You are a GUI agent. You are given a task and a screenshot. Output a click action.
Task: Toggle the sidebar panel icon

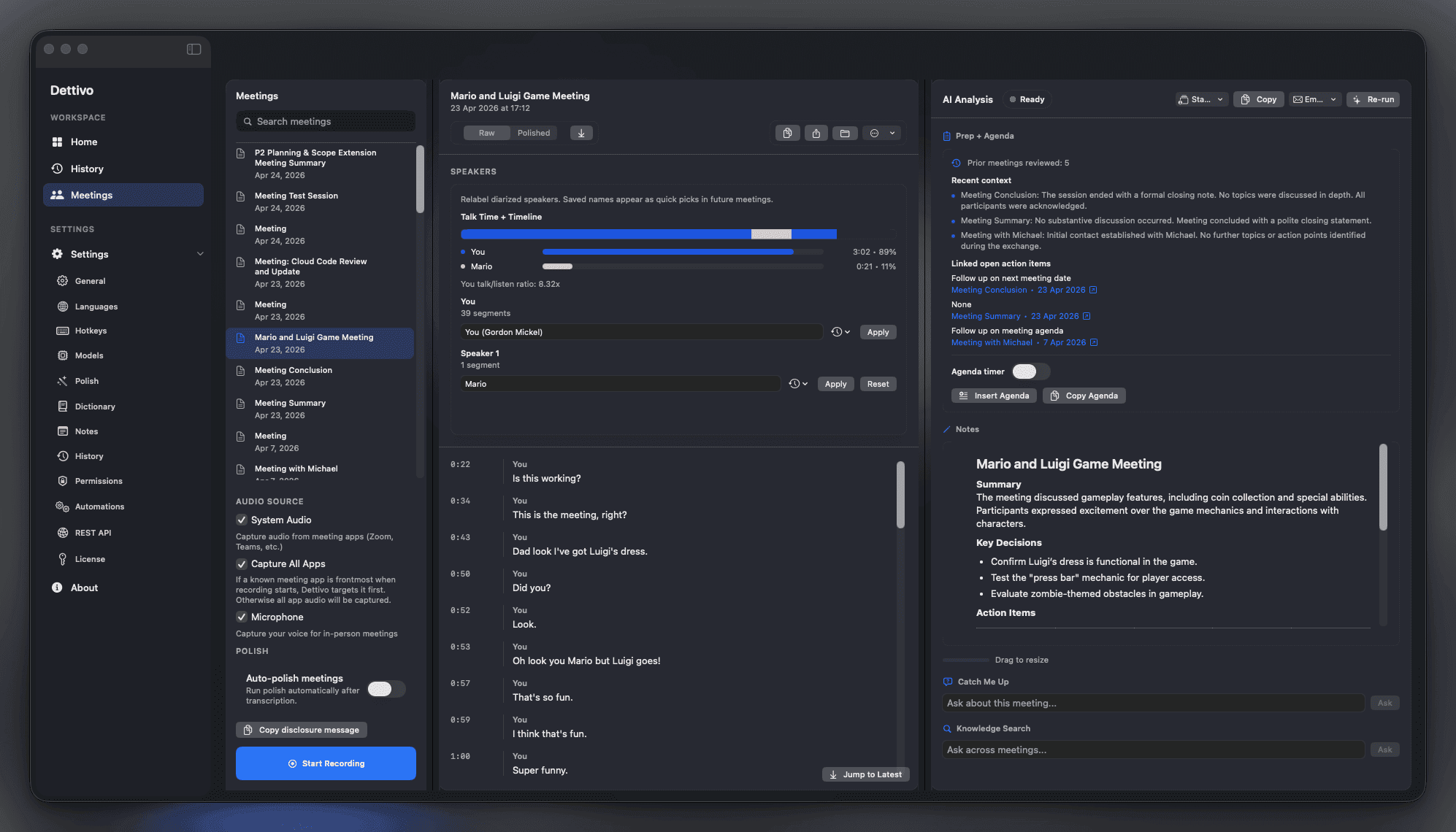[194, 49]
